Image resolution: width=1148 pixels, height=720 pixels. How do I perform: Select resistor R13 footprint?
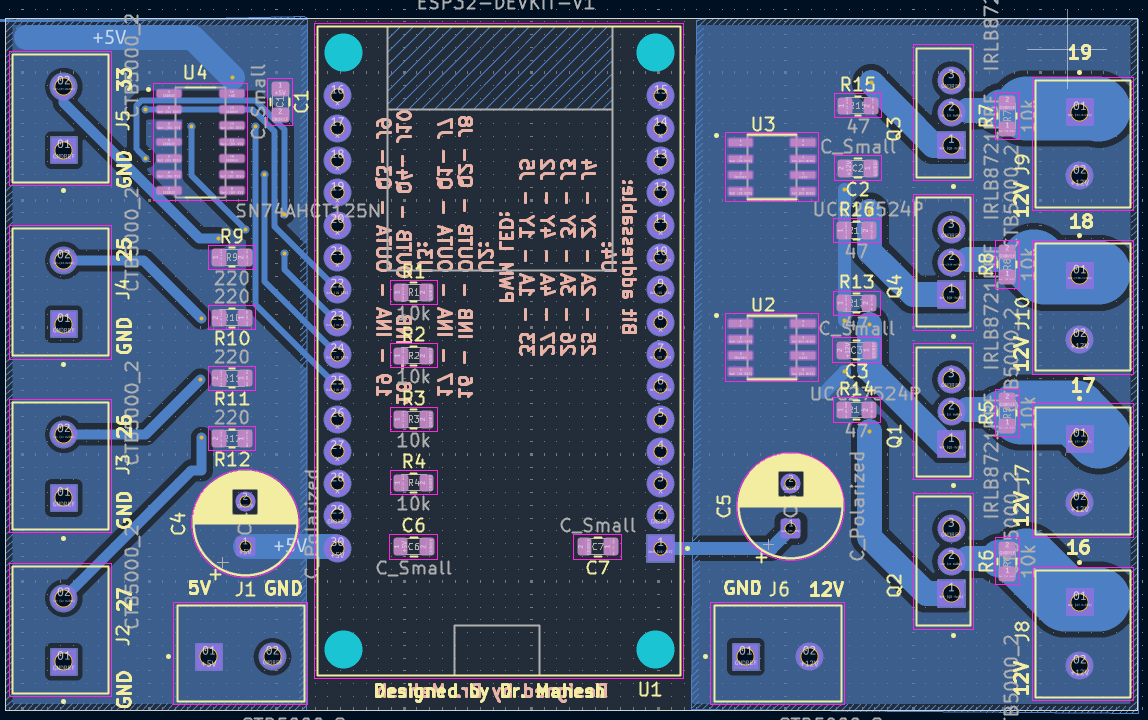click(x=857, y=303)
